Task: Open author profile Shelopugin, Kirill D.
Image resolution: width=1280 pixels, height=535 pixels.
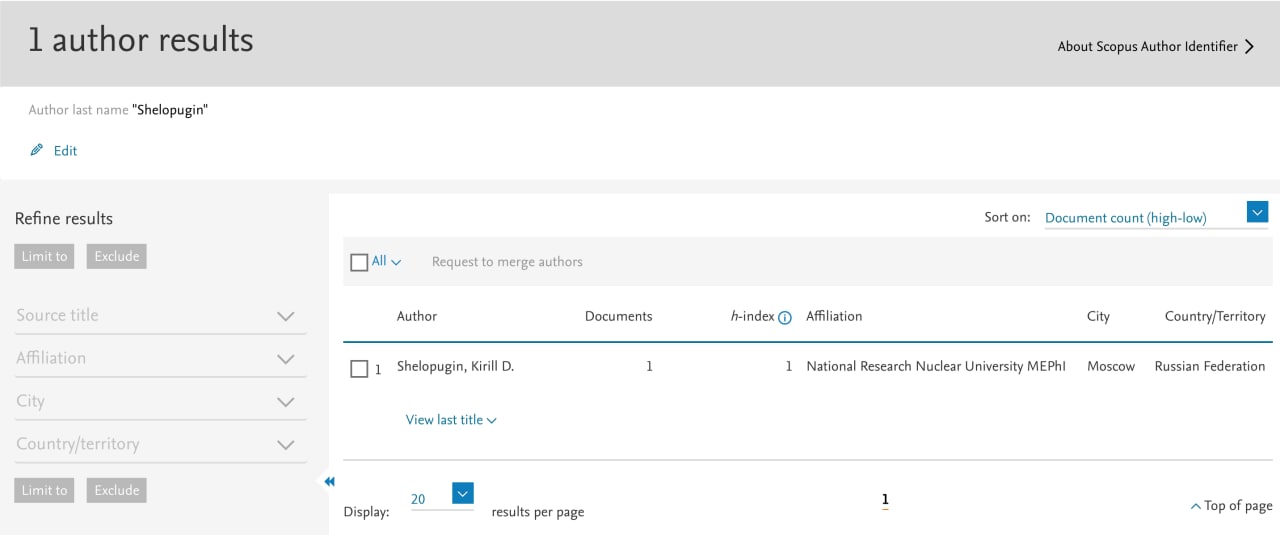Action: pos(455,367)
